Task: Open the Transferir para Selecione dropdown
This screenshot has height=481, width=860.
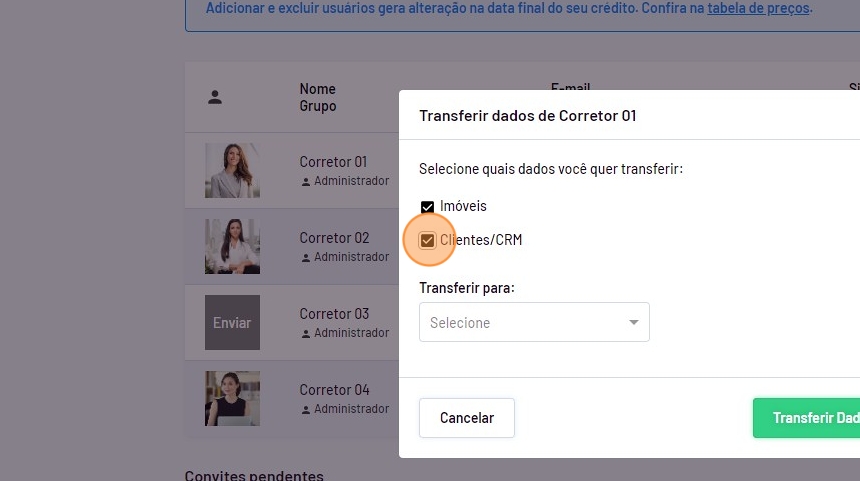Action: [534, 323]
